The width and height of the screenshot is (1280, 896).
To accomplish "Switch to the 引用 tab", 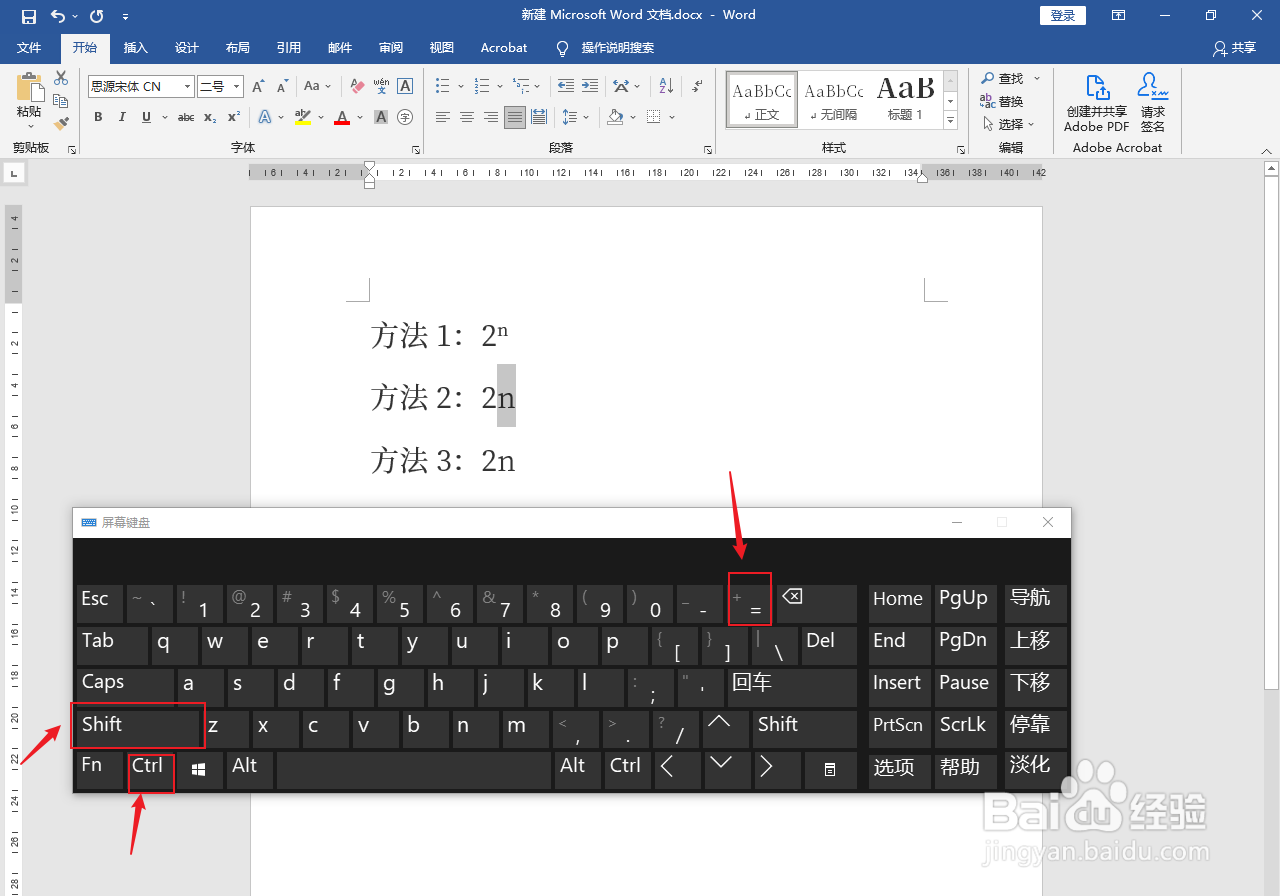I will (x=289, y=48).
